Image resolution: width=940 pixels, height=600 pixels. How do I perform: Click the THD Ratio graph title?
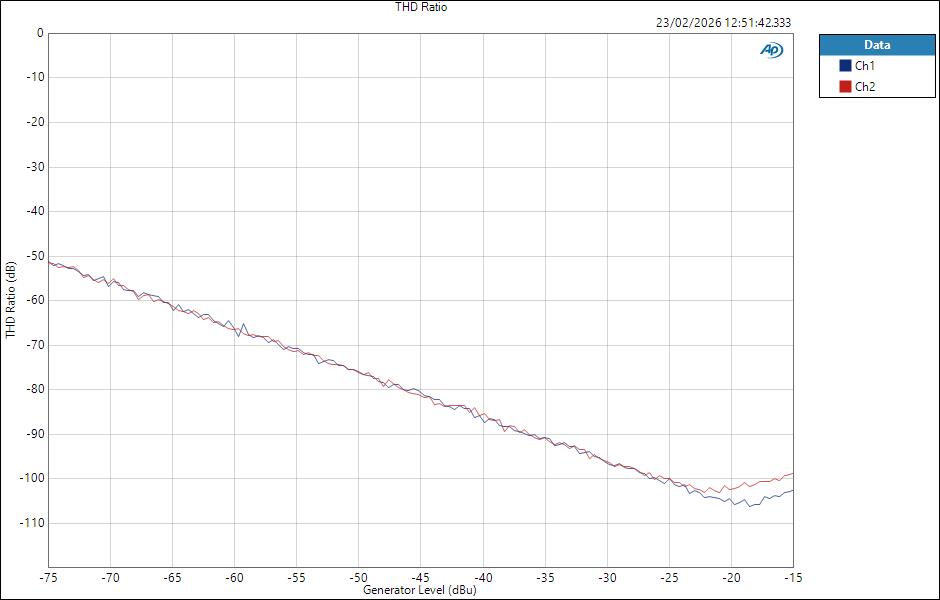tap(419, 7)
